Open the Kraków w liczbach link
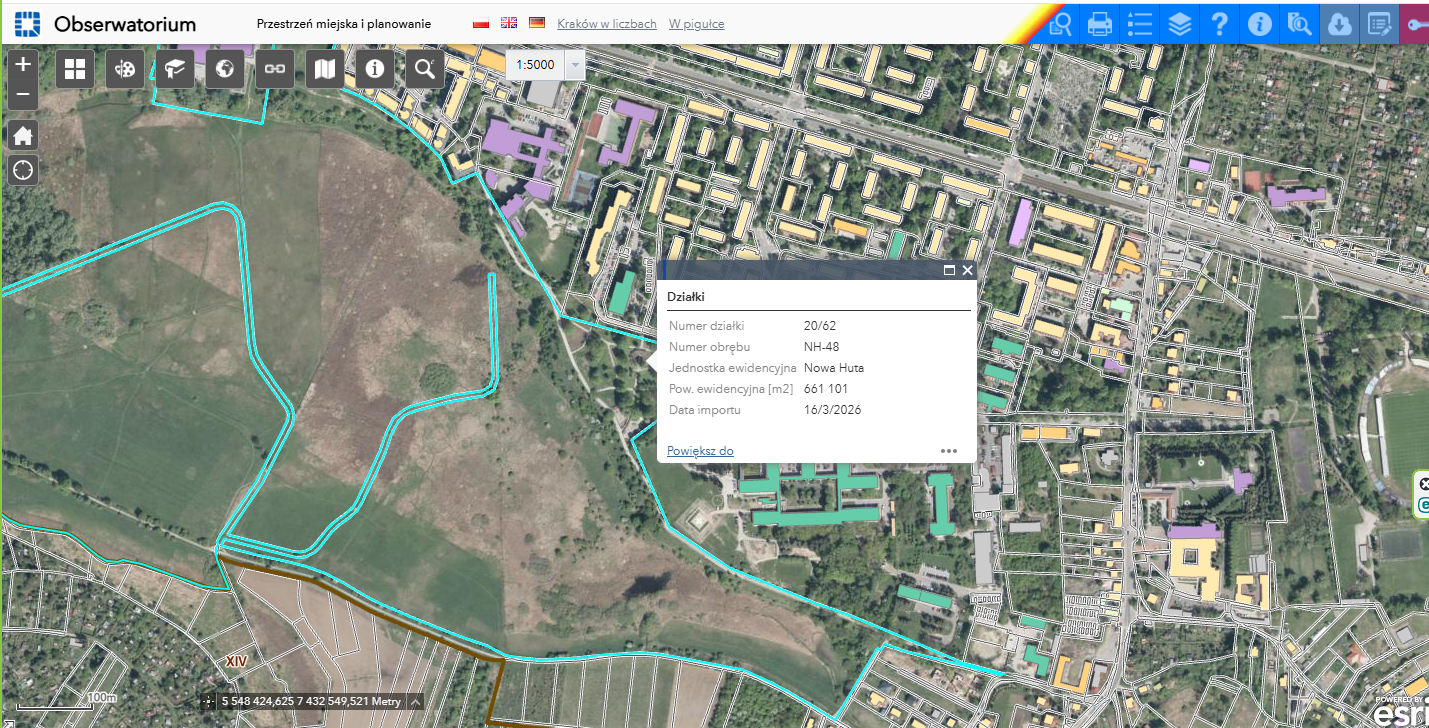The image size is (1429, 728). pyautogui.click(x=607, y=23)
